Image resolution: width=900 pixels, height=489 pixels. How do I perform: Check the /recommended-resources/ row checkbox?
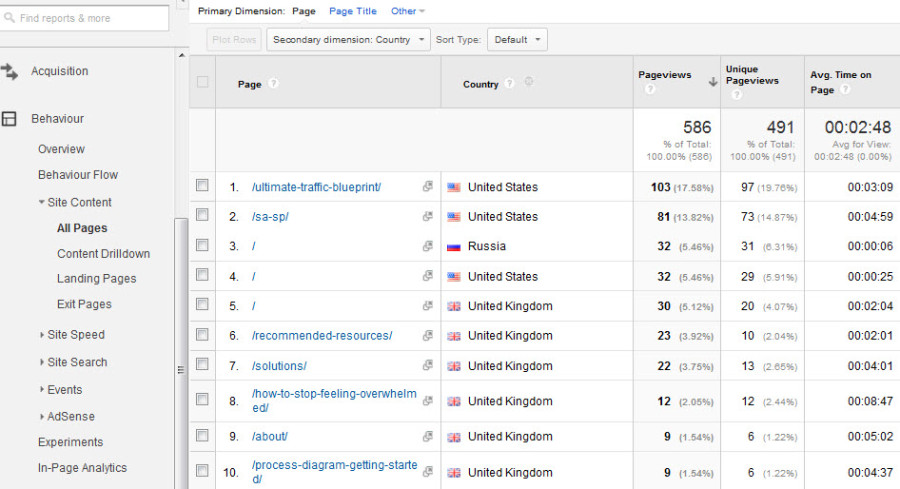[202, 334]
